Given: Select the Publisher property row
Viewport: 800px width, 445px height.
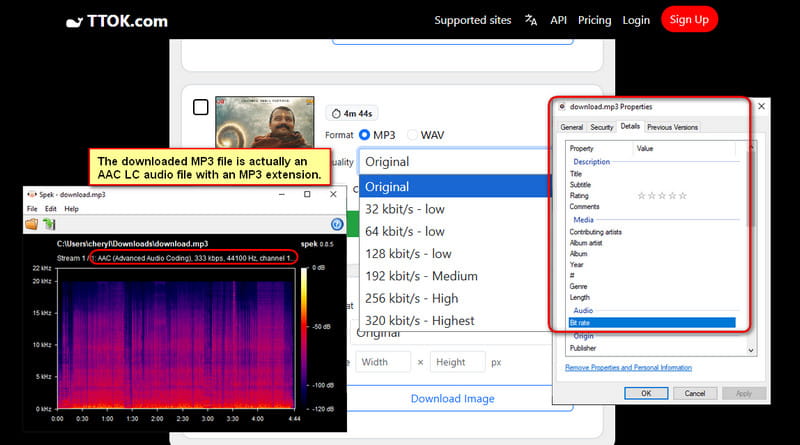Looking at the screenshot, I should [x=652, y=348].
